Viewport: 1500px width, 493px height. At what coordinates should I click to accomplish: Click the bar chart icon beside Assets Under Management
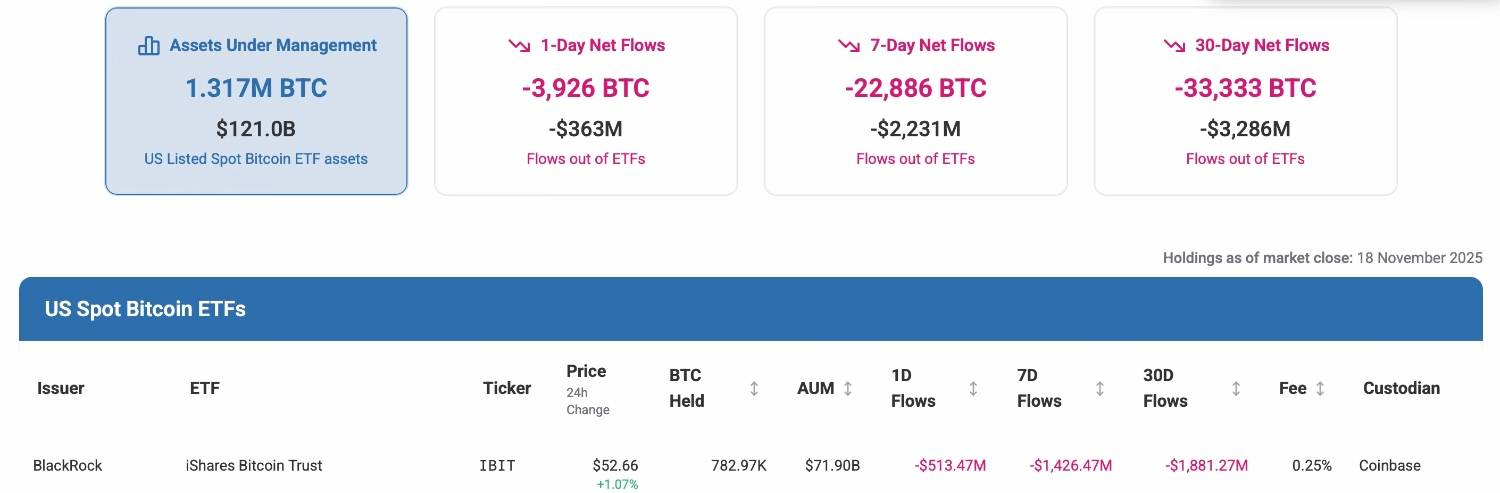(x=148, y=46)
